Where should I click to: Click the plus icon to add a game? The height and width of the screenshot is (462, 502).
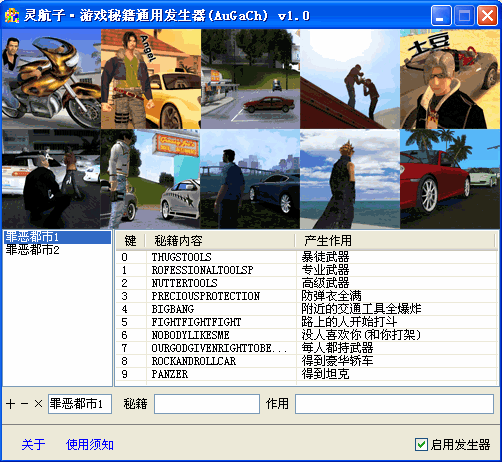click(10, 404)
